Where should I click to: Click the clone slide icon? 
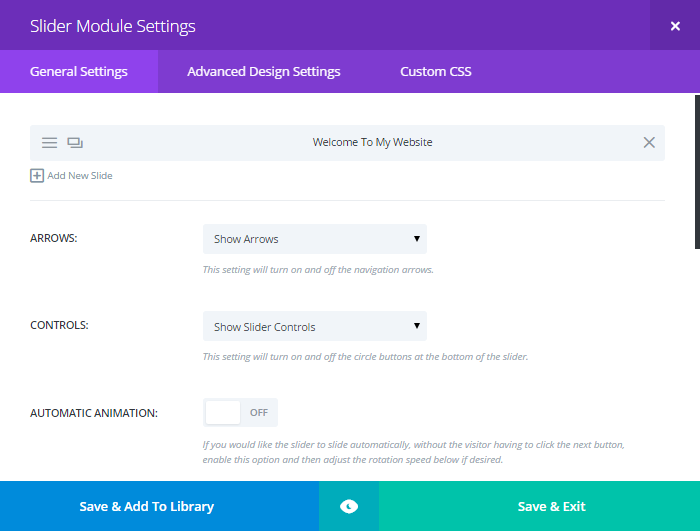pos(75,142)
